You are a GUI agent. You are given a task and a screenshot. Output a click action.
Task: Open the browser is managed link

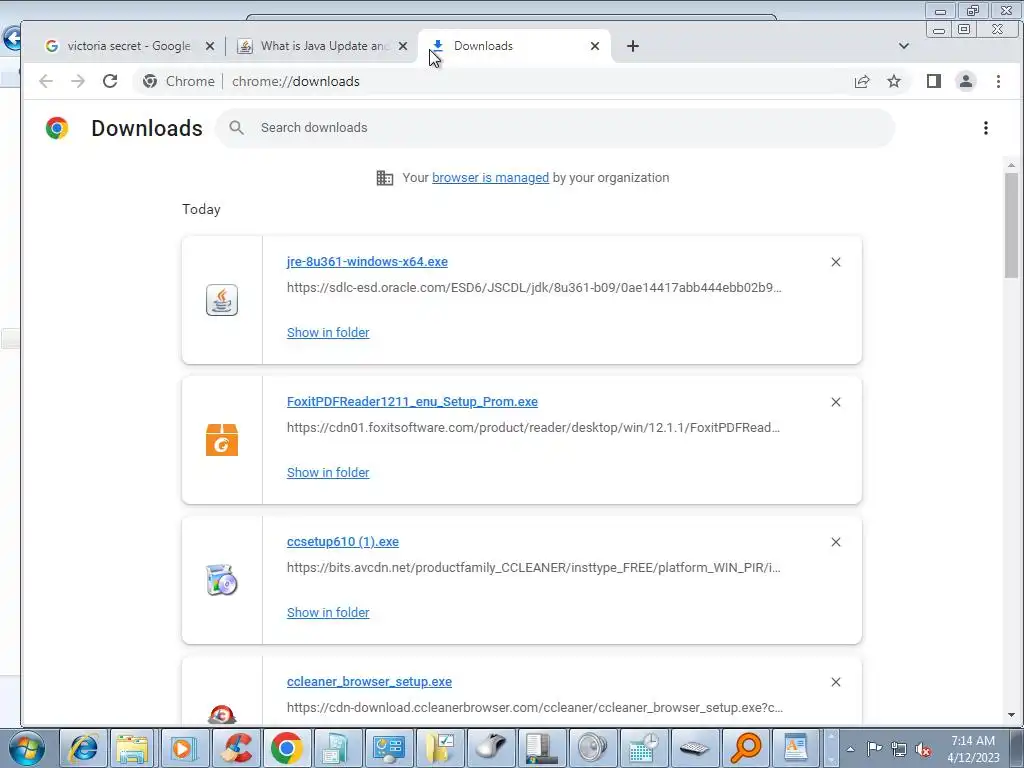[490, 178]
